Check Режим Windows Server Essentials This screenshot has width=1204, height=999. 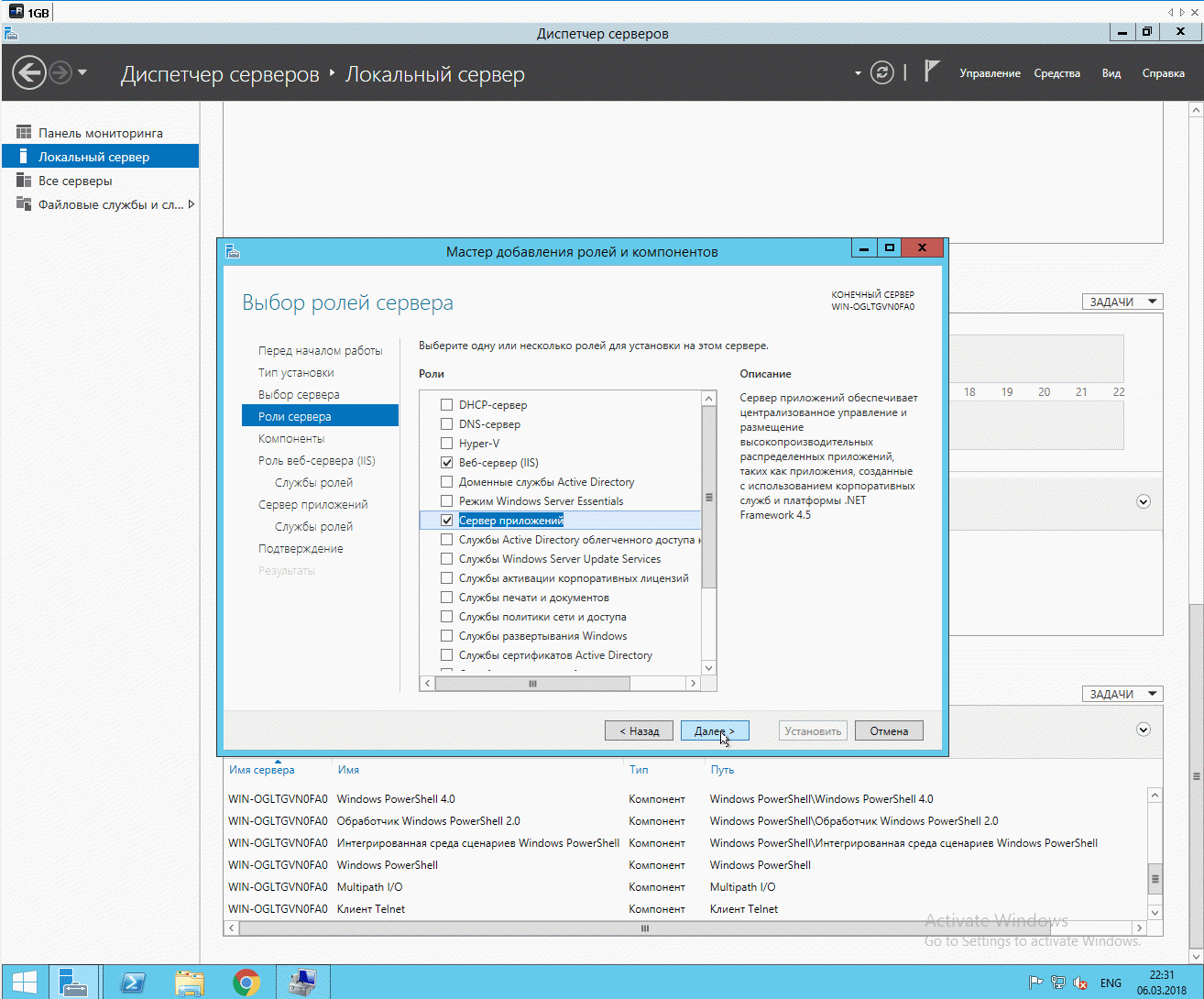447,500
